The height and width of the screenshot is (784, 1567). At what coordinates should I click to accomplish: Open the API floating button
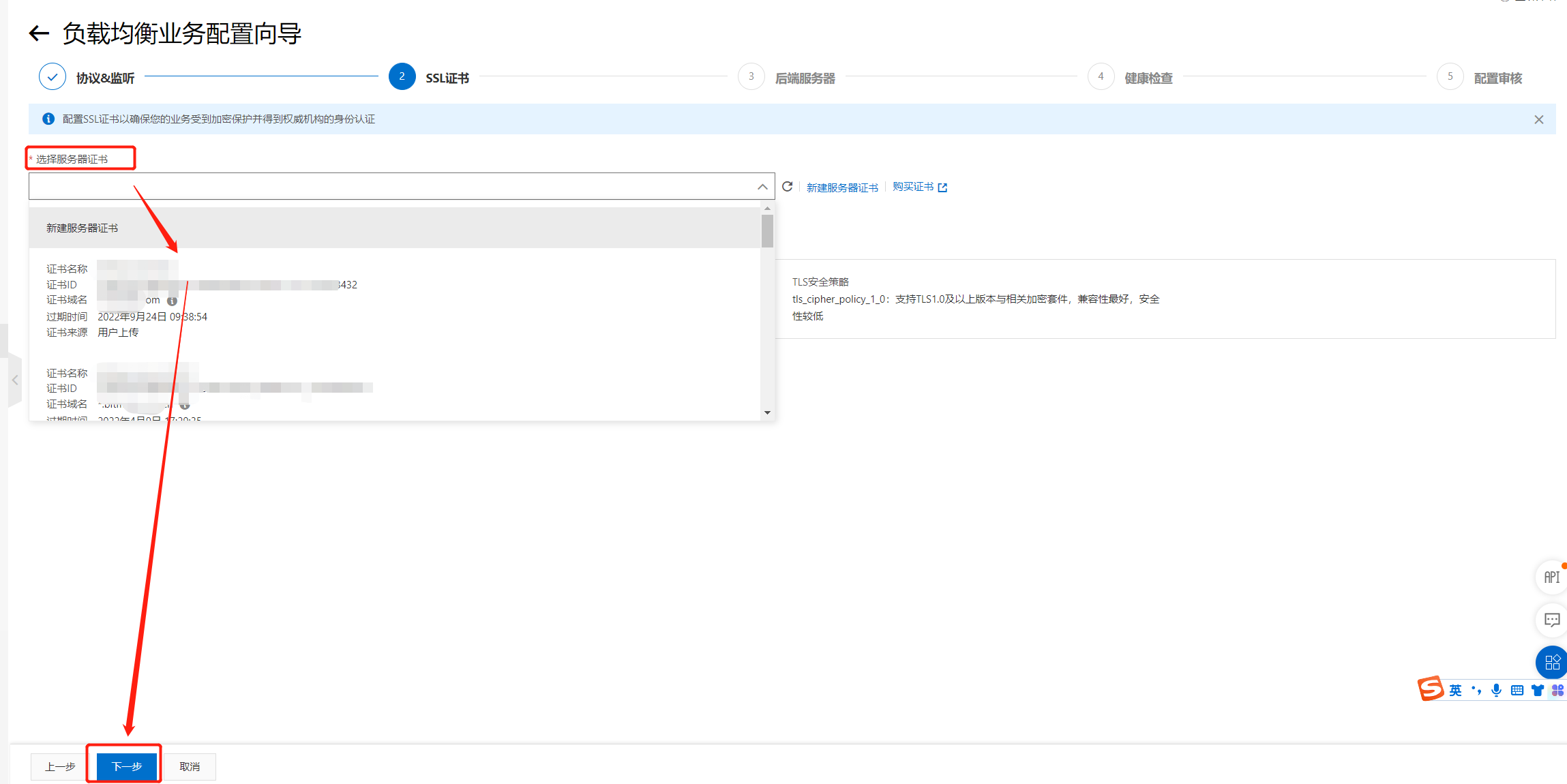pos(1551,577)
